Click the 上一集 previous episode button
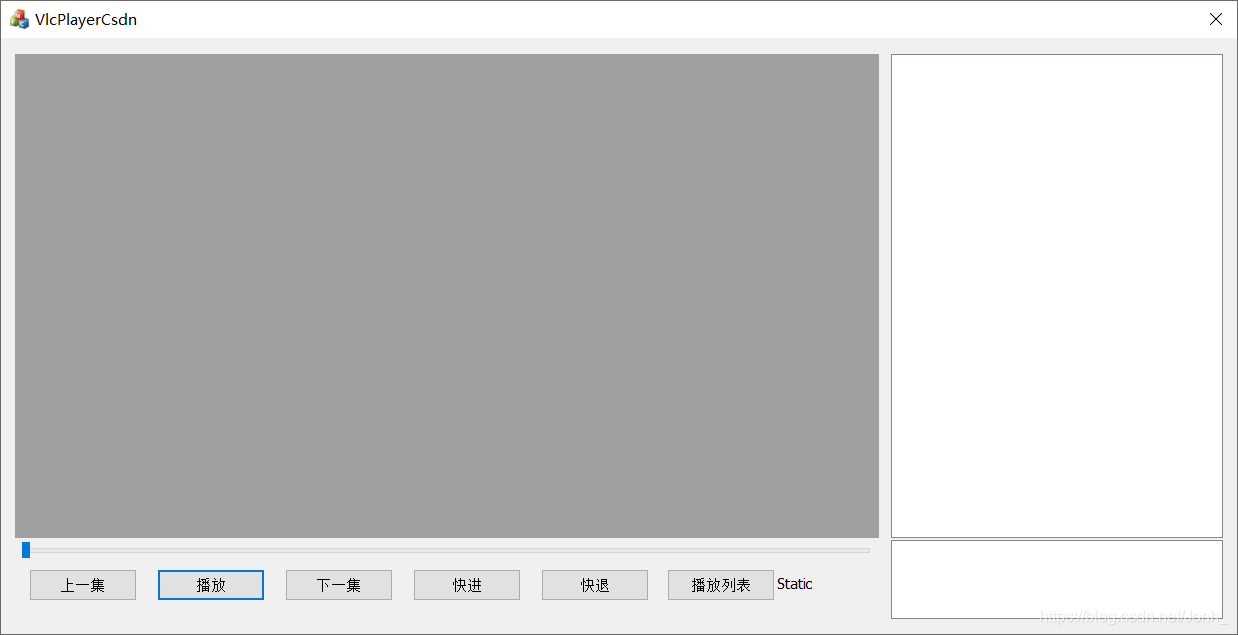1238x635 pixels. (x=83, y=585)
